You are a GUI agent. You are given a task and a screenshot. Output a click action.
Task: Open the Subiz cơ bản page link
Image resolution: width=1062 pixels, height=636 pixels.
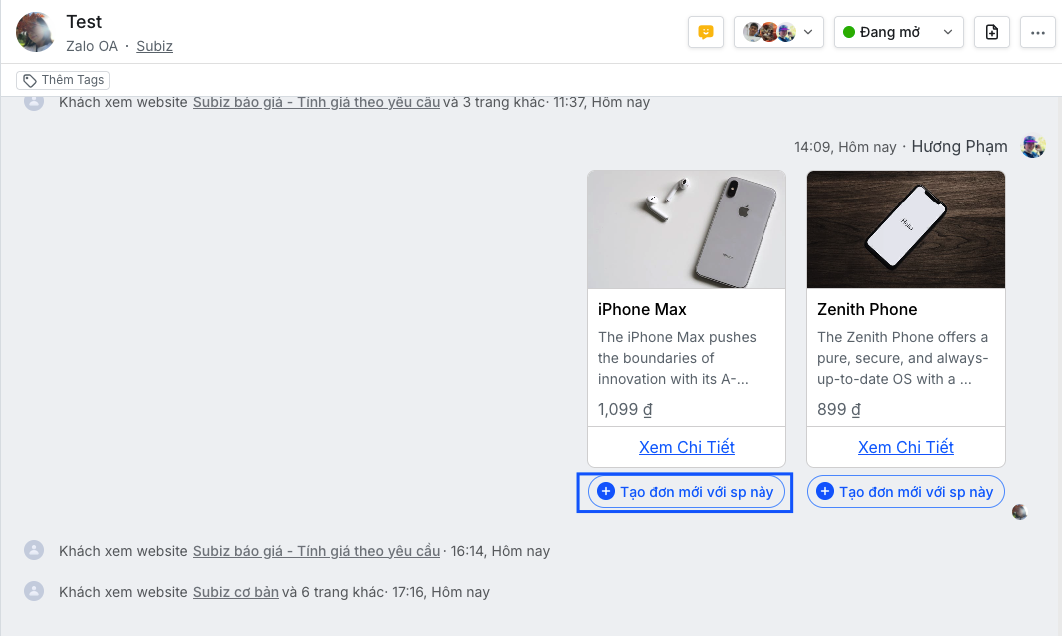236,592
